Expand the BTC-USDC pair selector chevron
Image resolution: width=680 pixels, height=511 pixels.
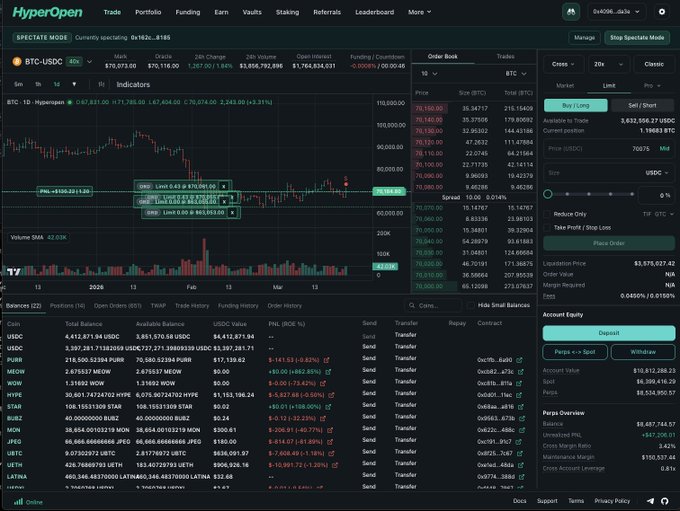pyautogui.click(x=89, y=62)
